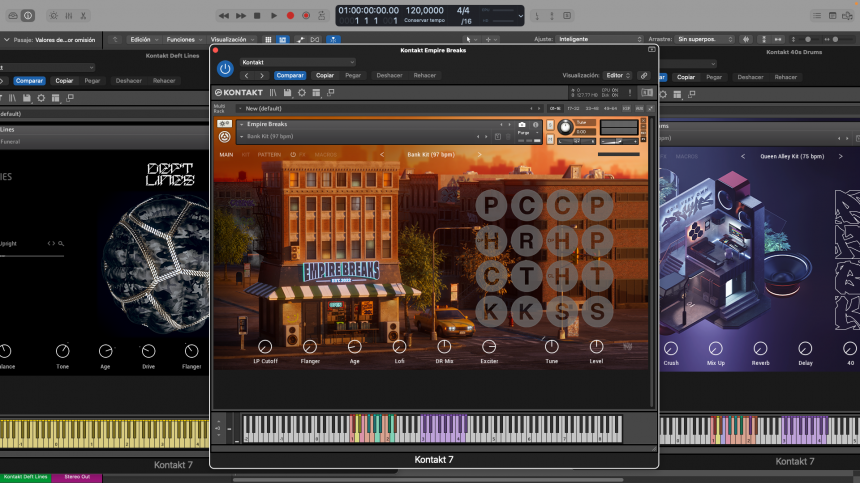
Task: Toggle Solo button S on Empire Breaks instrument
Action: pyautogui.click(x=550, y=126)
